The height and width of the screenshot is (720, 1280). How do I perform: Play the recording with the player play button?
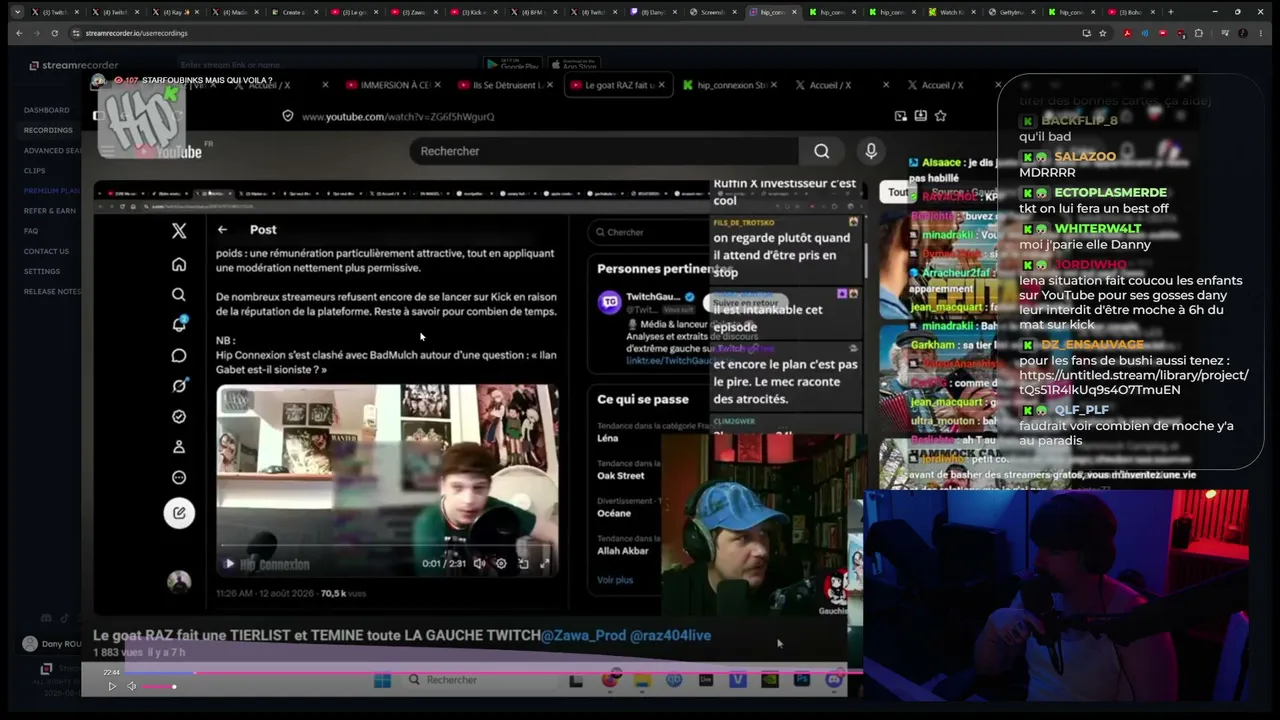pos(112,686)
